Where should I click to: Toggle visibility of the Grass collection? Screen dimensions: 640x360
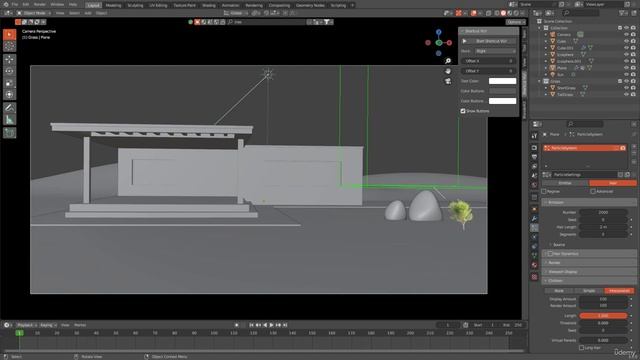coord(626,81)
